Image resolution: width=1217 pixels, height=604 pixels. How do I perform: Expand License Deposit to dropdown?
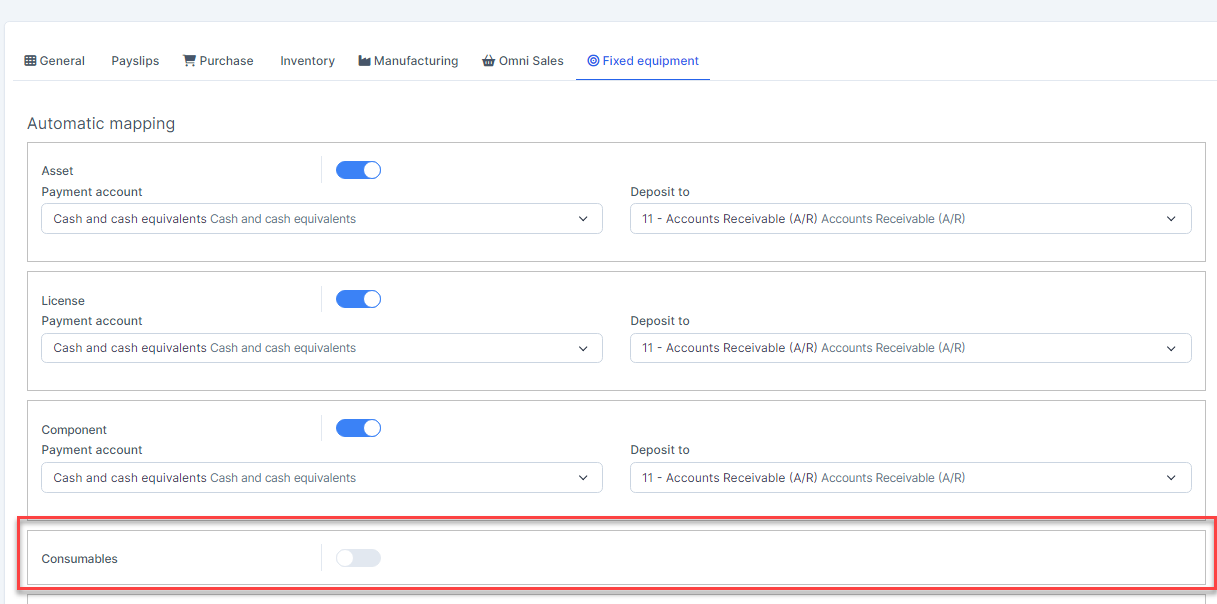click(x=910, y=348)
